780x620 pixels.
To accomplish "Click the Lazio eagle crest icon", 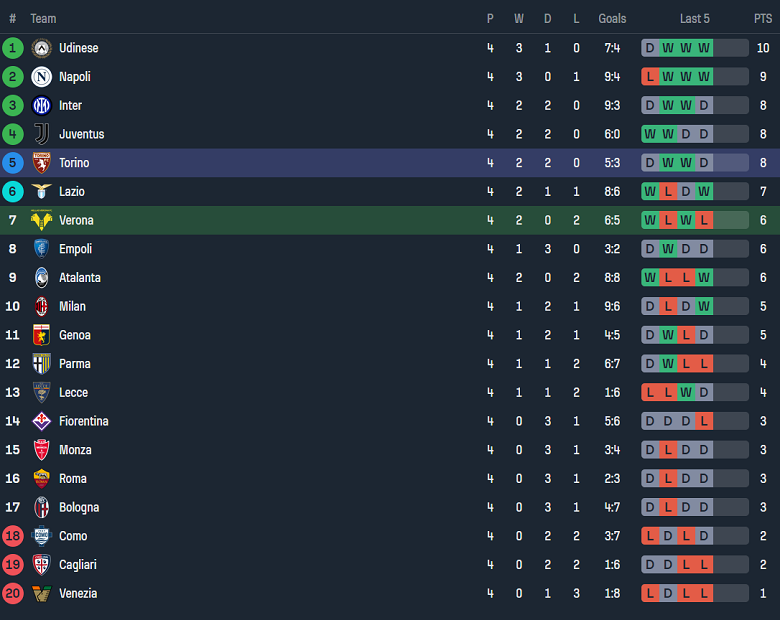I will click(x=41, y=191).
